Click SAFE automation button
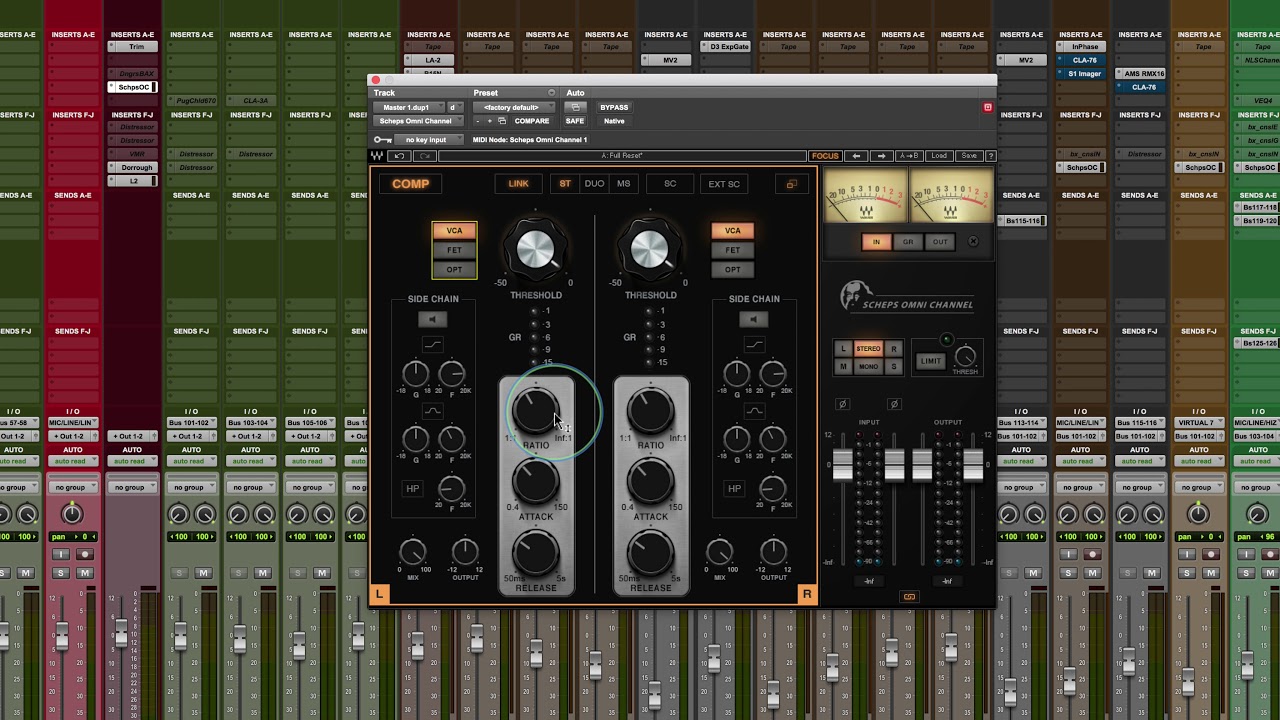 point(575,121)
